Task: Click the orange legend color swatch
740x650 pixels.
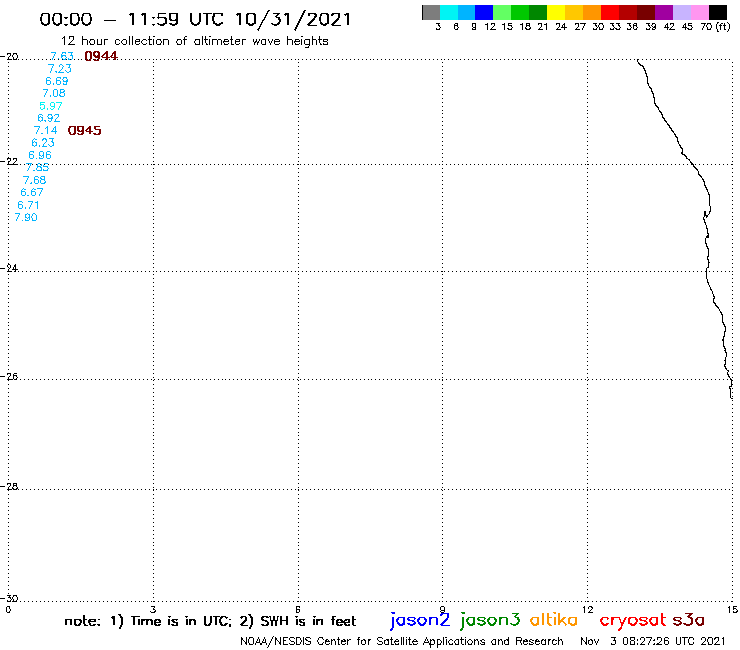Action: pyautogui.click(x=592, y=12)
